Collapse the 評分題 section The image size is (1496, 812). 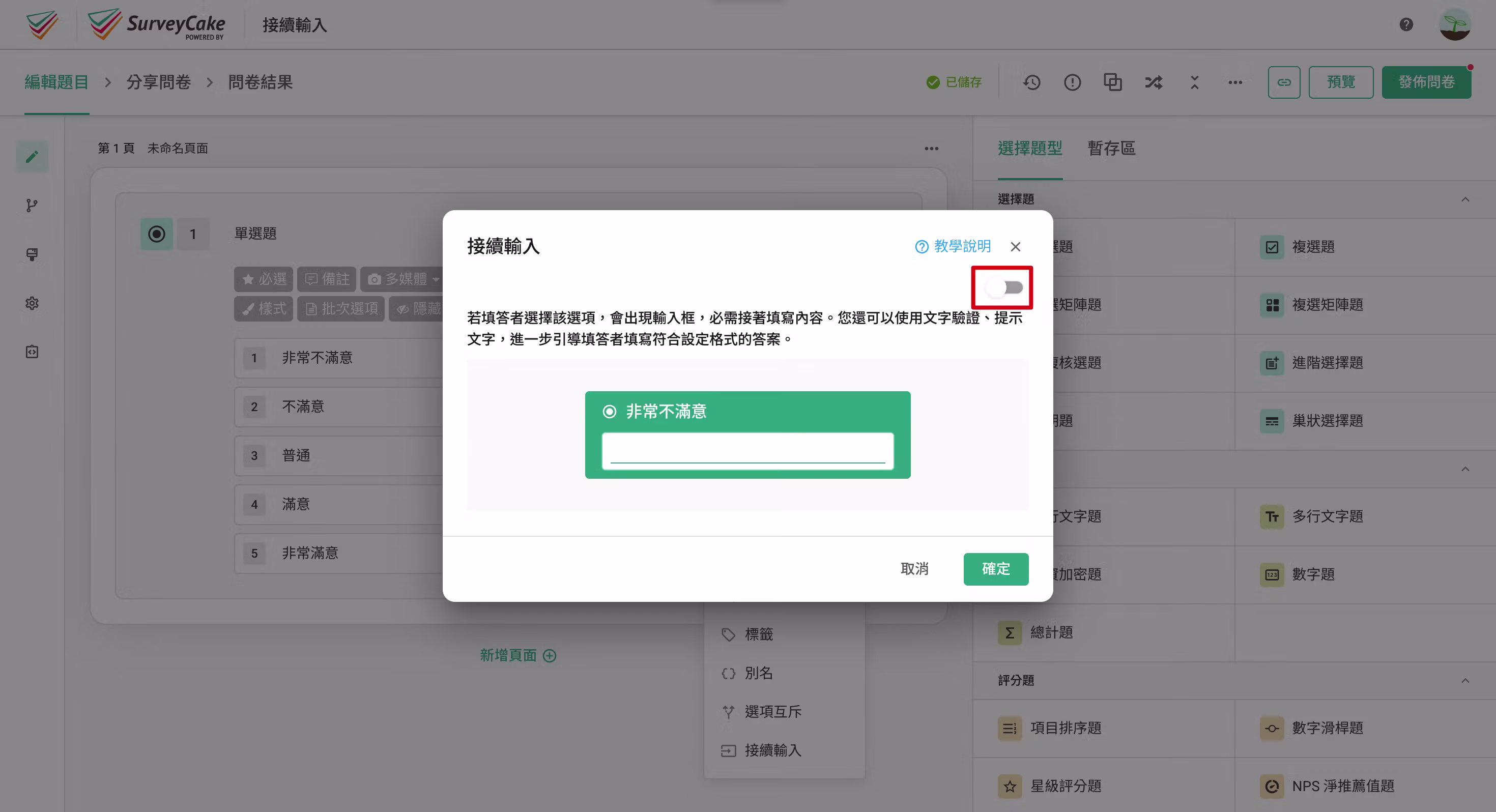click(x=1464, y=680)
